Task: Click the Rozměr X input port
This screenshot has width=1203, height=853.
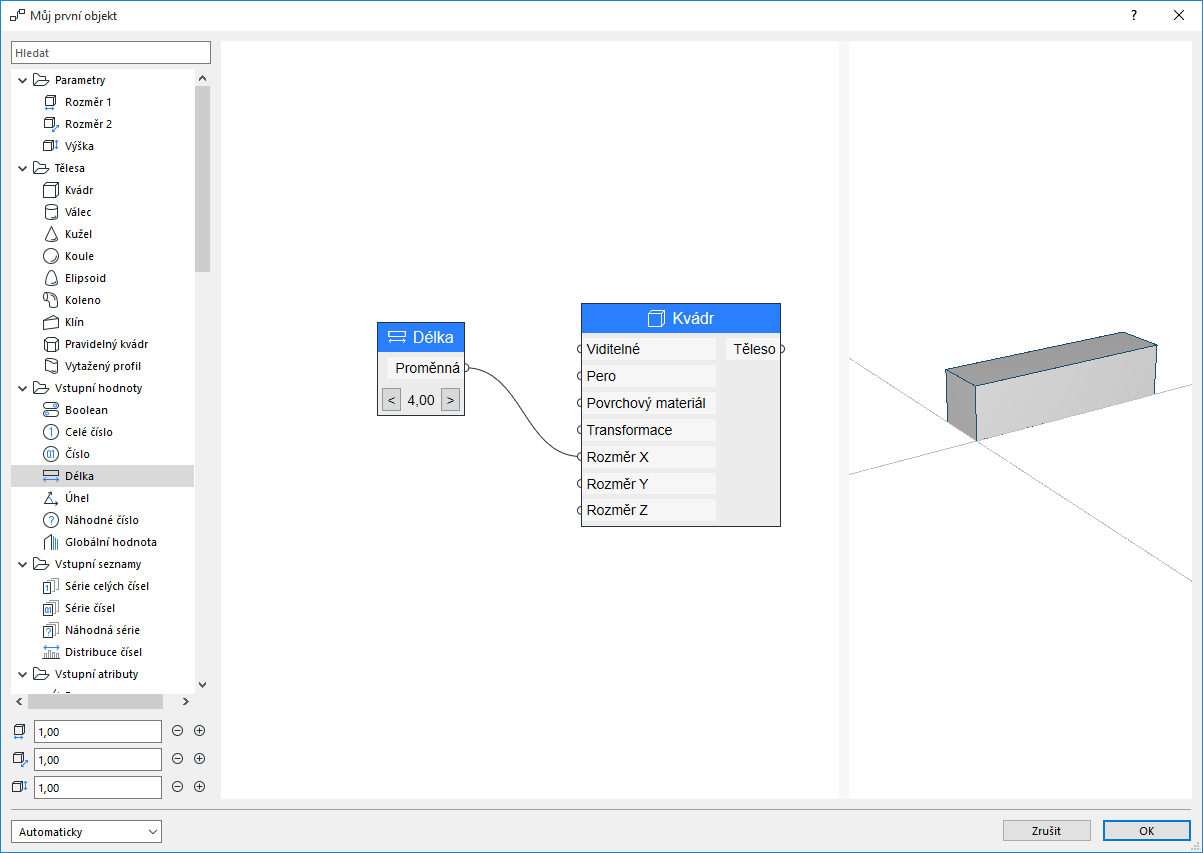Action: click(x=579, y=457)
